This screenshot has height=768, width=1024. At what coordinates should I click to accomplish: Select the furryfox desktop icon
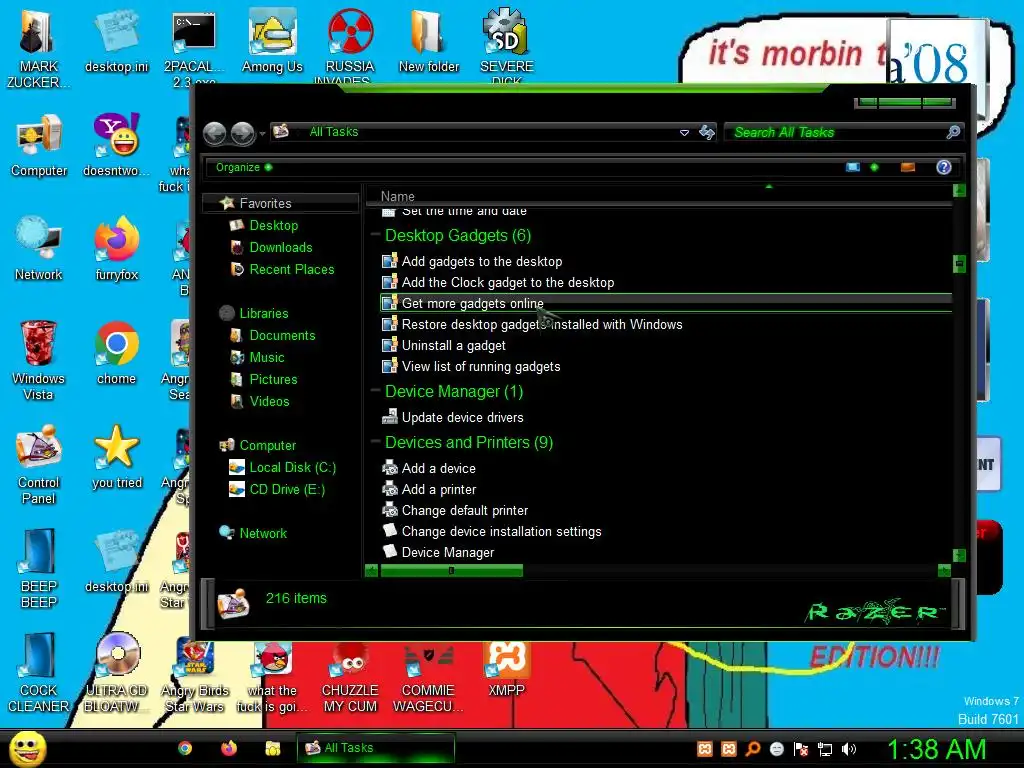coord(117,249)
